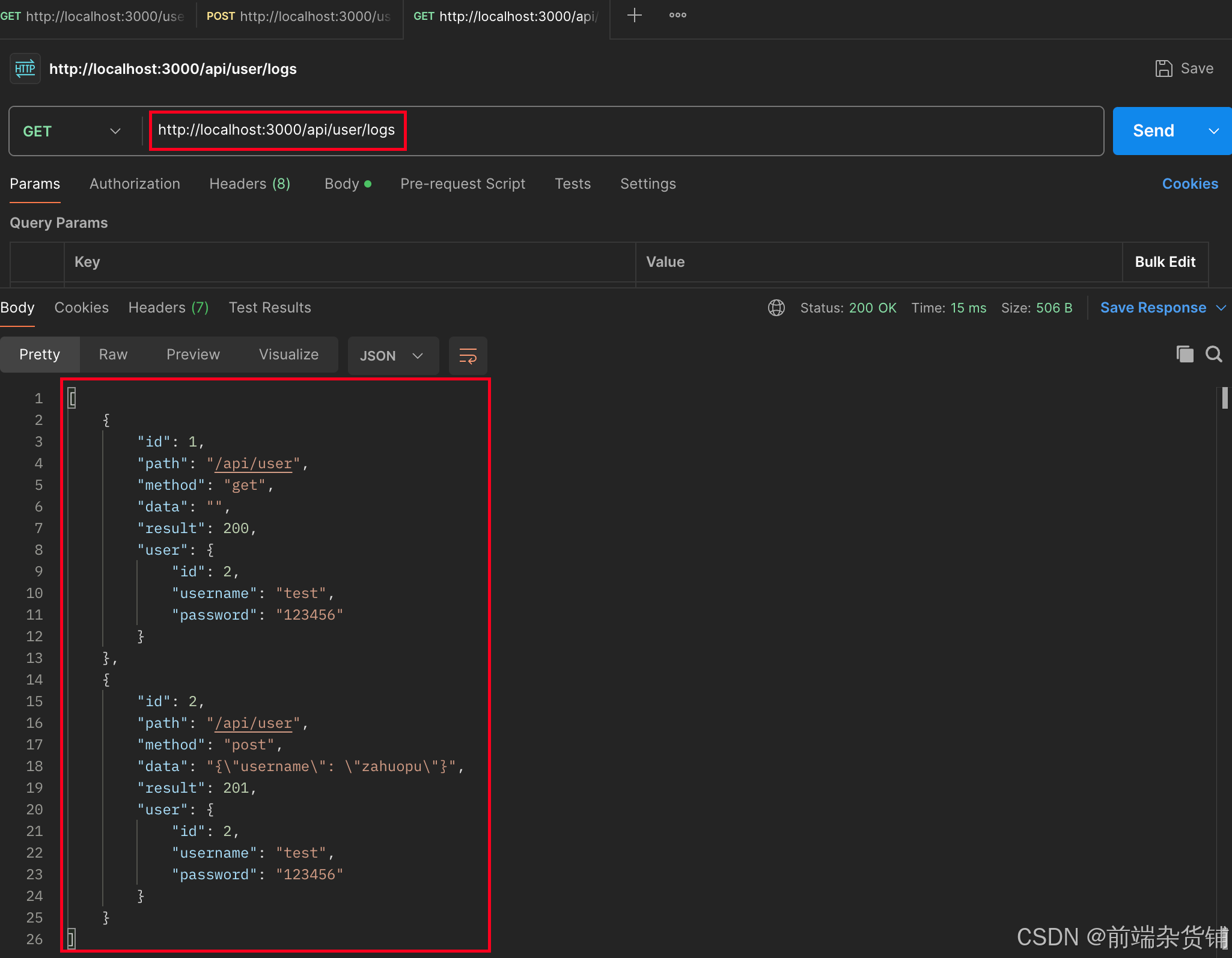The width and height of the screenshot is (1232, 958).
Task: Open the GET method dropdown
Action: [72, 131]
